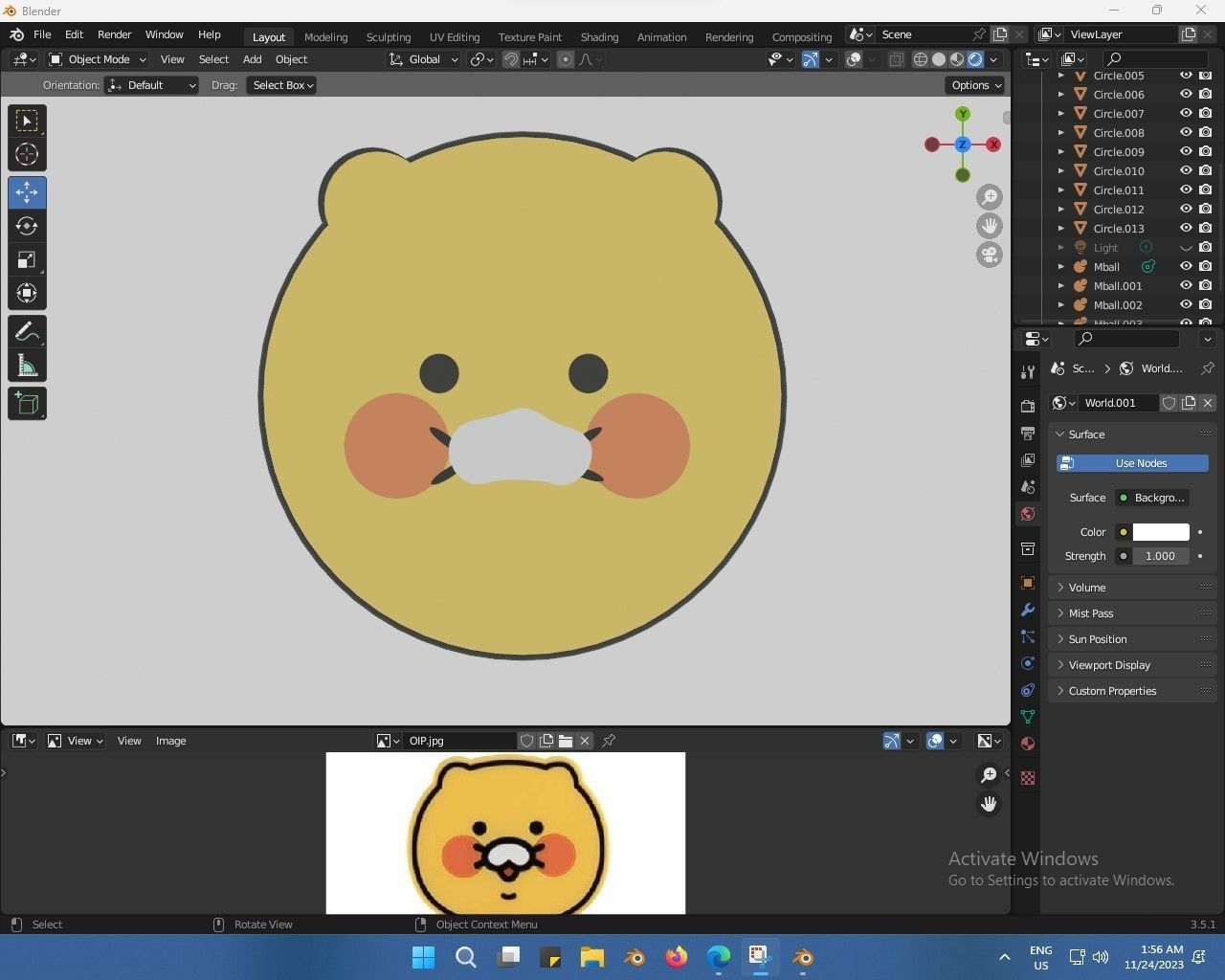Select the Annotate tool
This screenshot has width=1225, height=980.
pos(27,332)
